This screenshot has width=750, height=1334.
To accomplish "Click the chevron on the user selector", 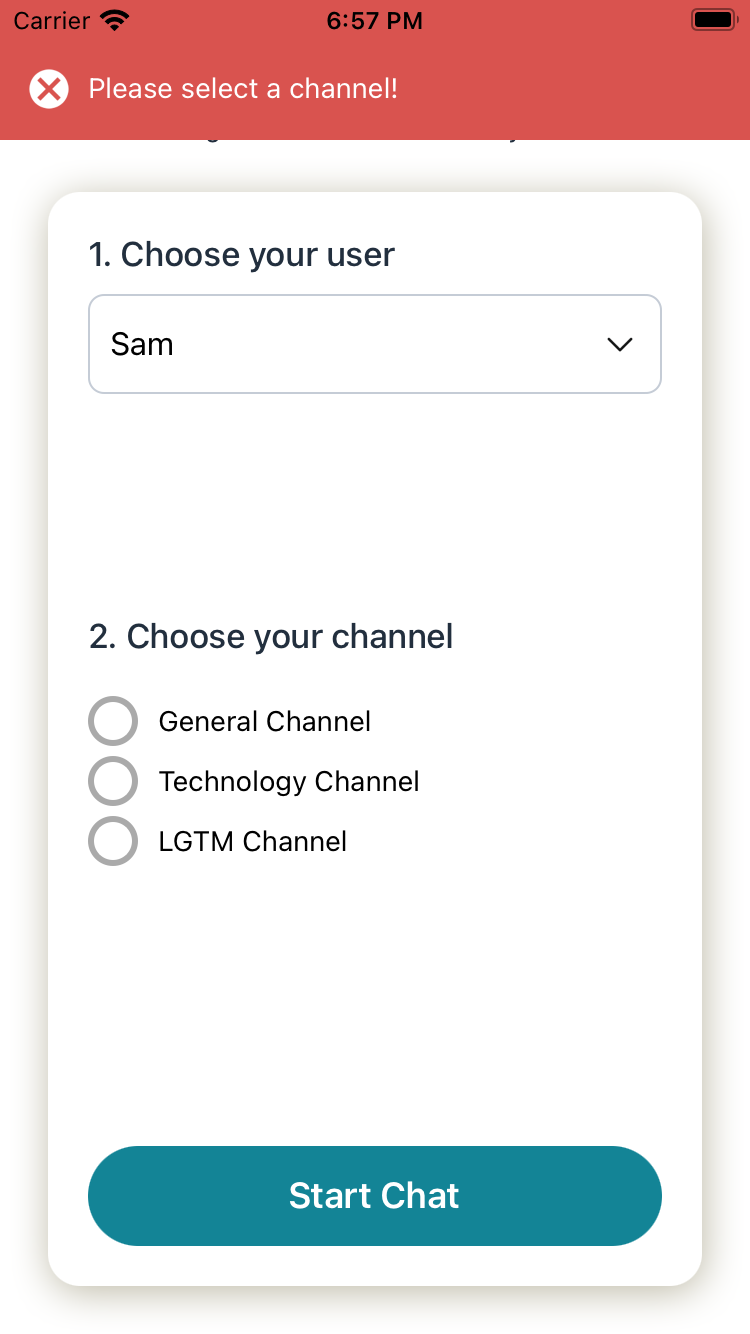I will coord(620,344).
